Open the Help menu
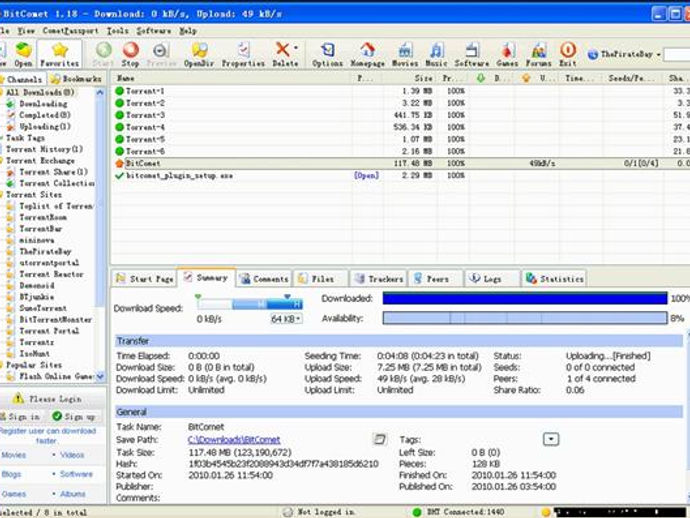The image size is (690, 518). (x=187, y=31)
